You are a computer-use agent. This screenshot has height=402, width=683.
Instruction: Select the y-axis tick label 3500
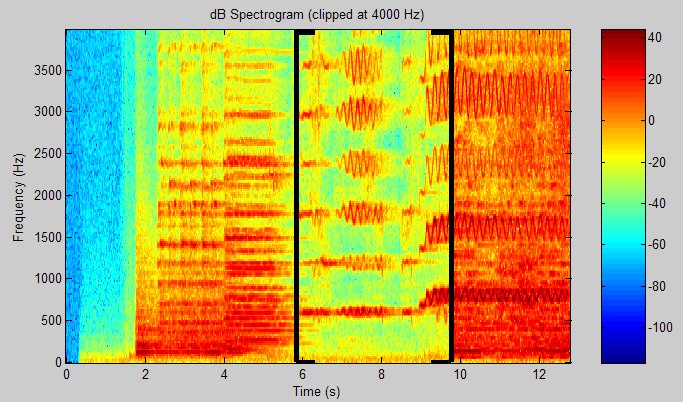tap(44, 70)
